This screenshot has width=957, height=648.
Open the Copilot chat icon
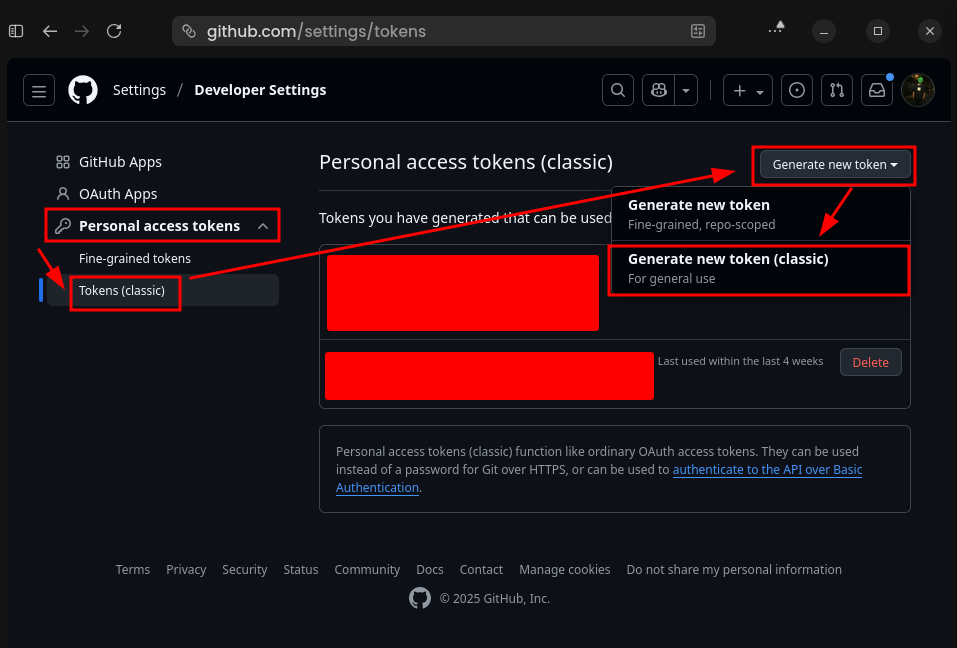click(x=658, y=90)
